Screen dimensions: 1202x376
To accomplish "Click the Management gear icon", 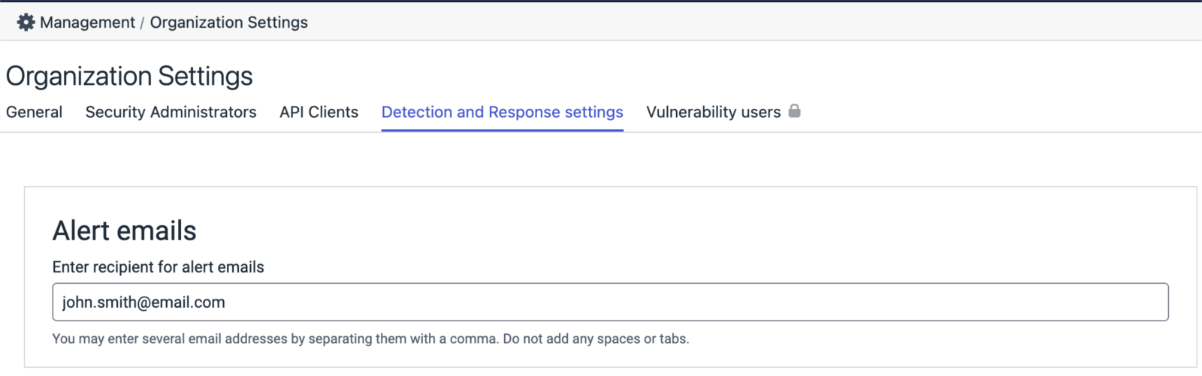I will point(26,21).
